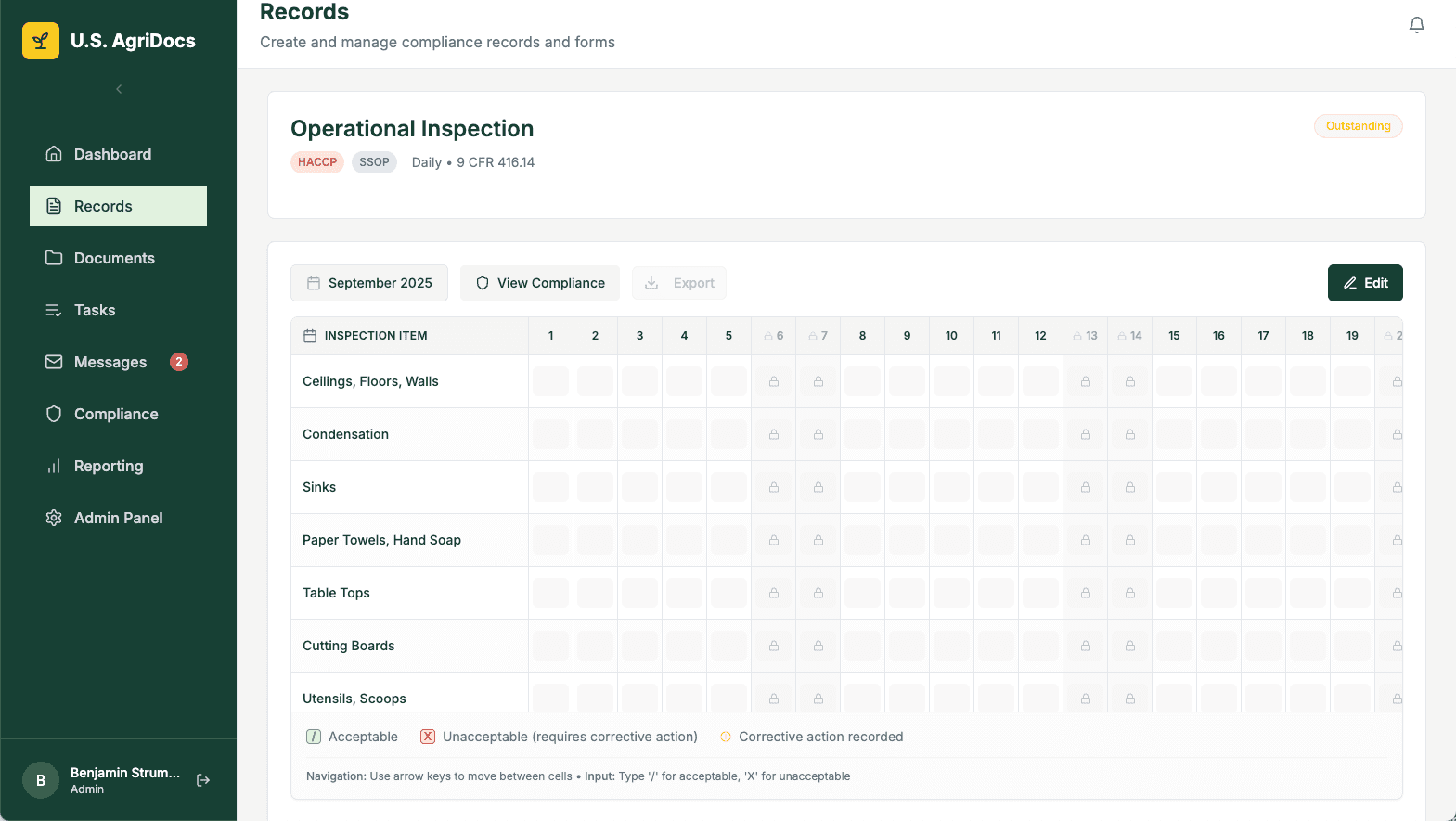
Task: Select Sinks day 5 cell
Action: click(x=728, y=487)
